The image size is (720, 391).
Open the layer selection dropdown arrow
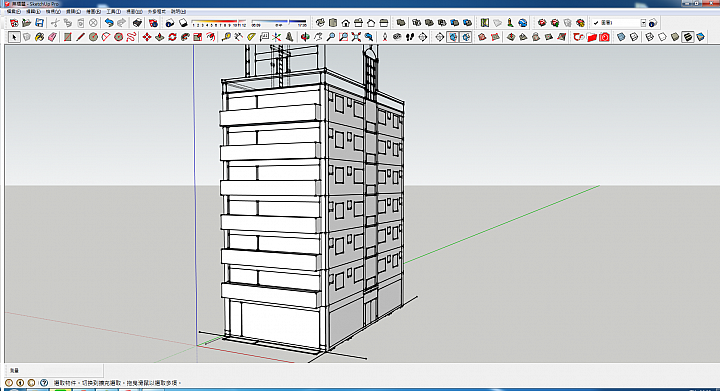tap(643, 22)
